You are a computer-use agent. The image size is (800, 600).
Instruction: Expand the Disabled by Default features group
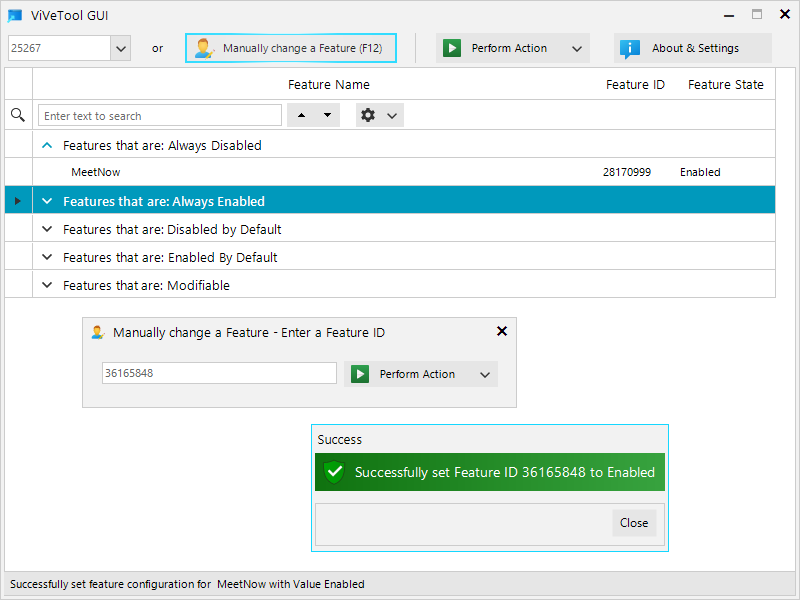[x=47, y=229]
